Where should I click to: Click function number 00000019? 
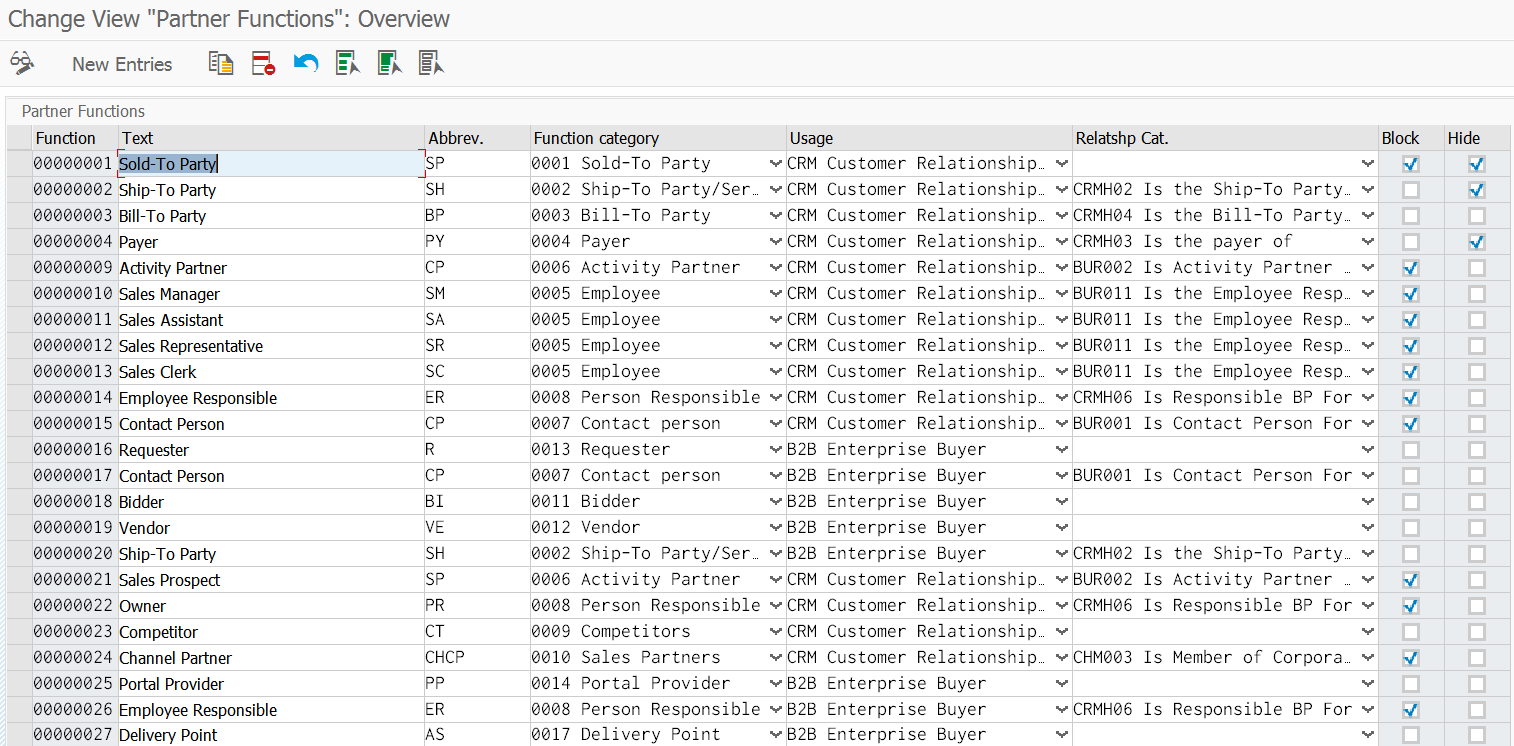tap(75, 528)
